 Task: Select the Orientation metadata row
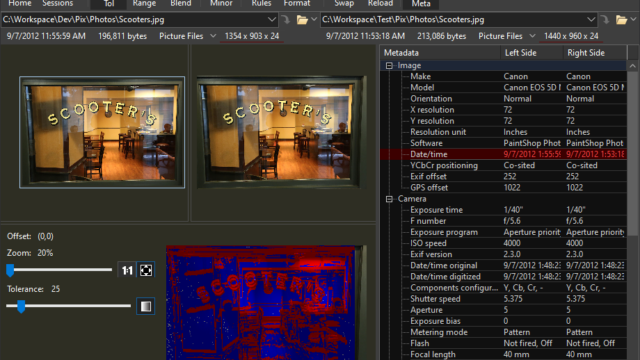(x=504, y=98)
